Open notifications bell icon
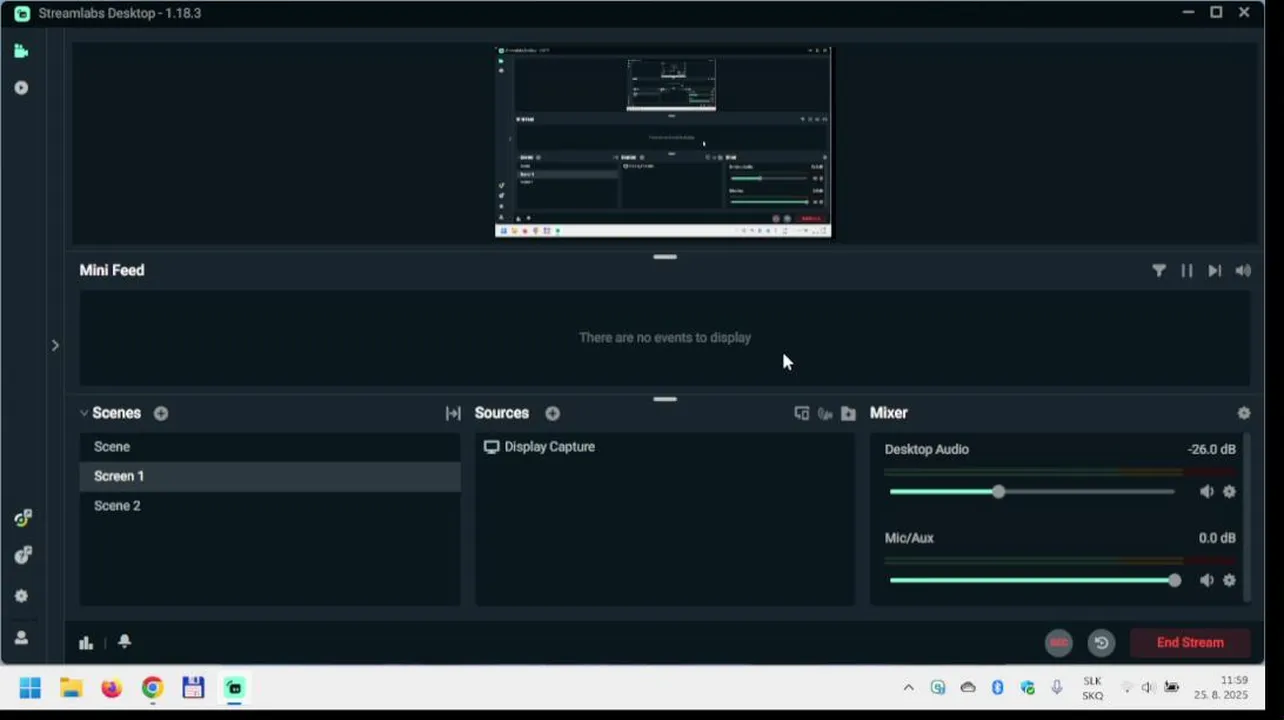 click(124, 642)
